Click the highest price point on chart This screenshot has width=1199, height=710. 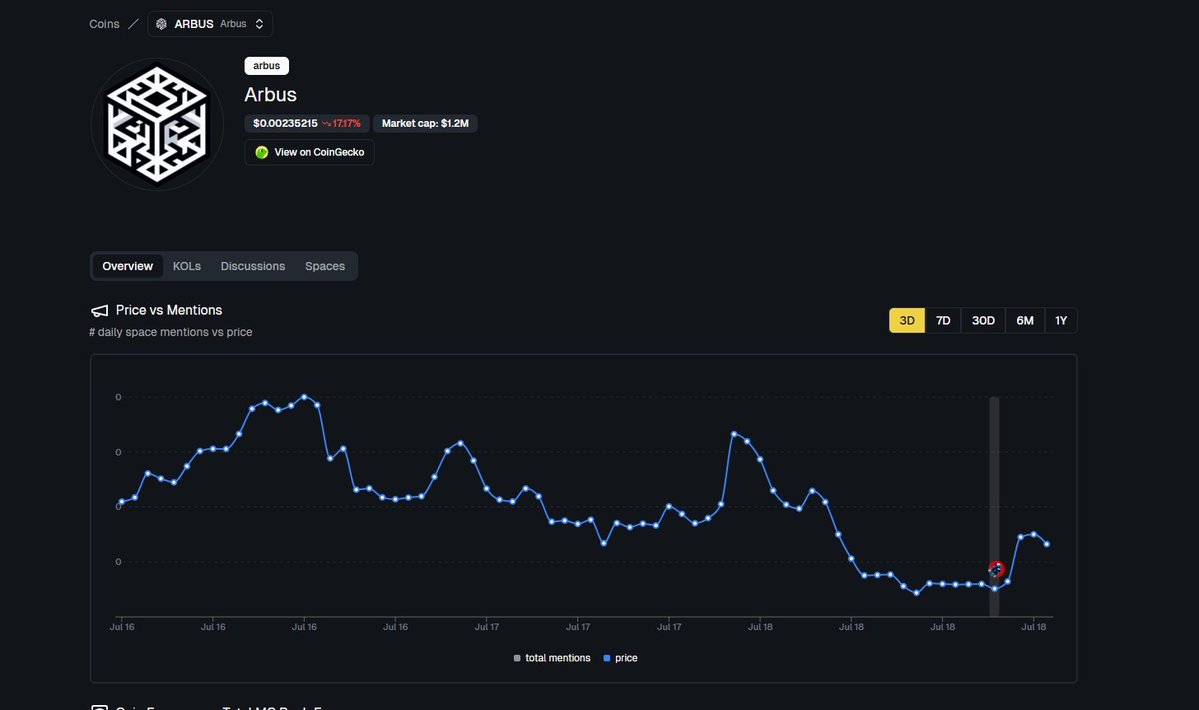(x=304, y=397)
